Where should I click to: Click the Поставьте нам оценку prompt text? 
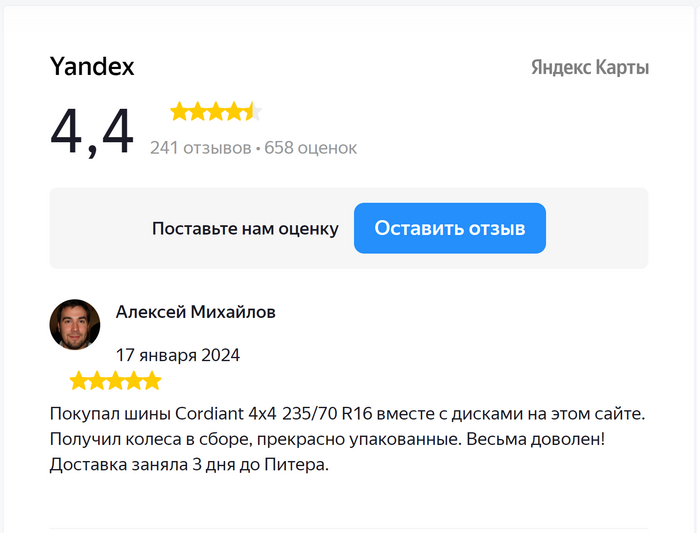245,229
